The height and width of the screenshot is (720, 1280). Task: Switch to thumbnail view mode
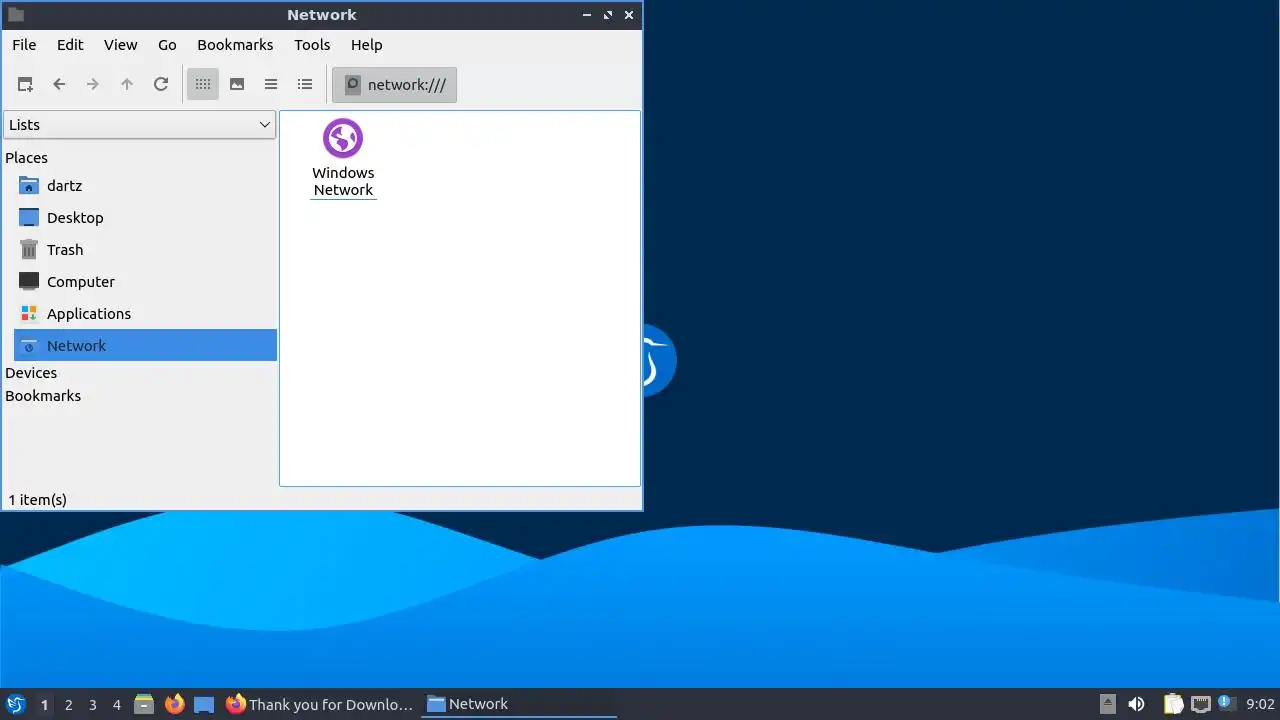(237, 85)
